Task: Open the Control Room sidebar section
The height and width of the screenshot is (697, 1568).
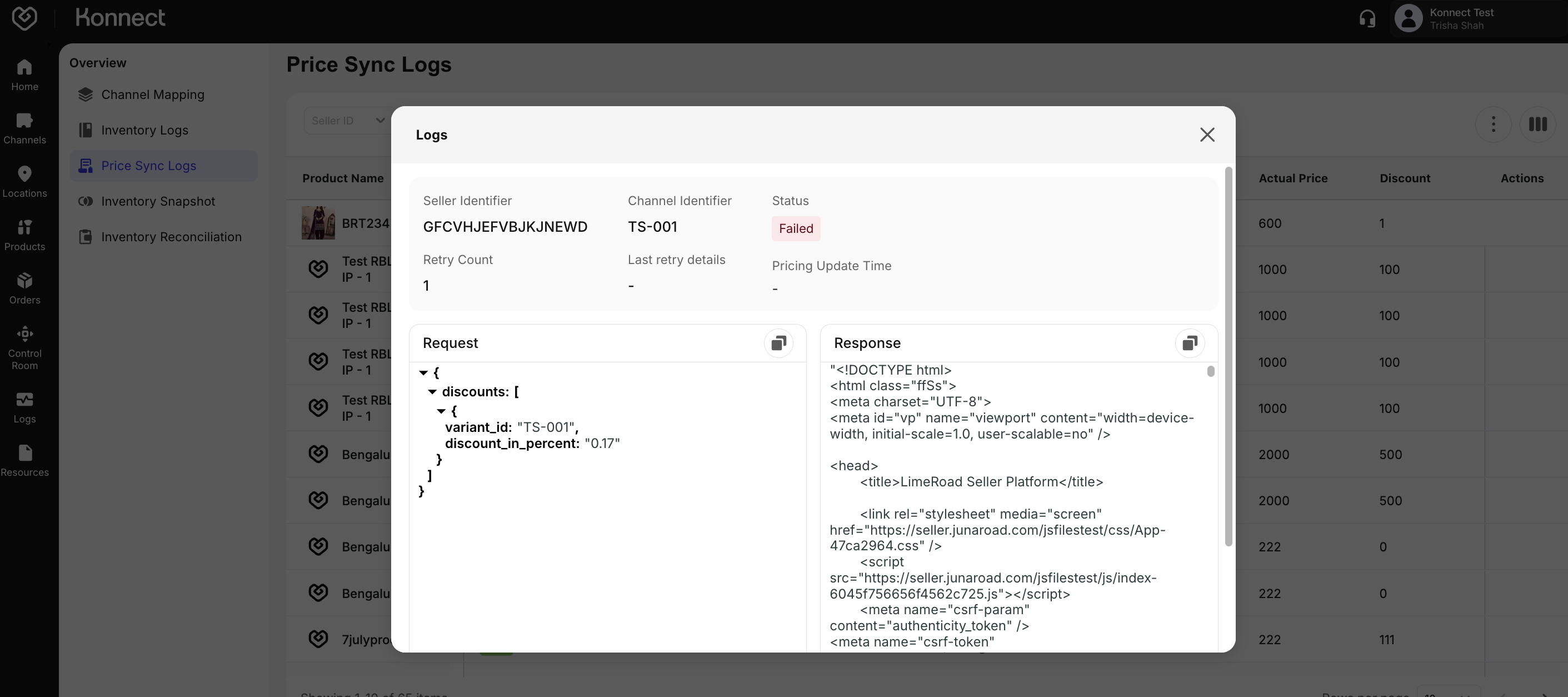Action: tap(24, 348)
